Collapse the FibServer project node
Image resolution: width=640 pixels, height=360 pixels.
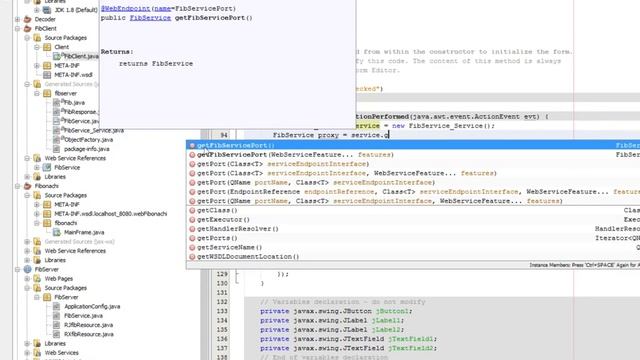tap(18, 269)
